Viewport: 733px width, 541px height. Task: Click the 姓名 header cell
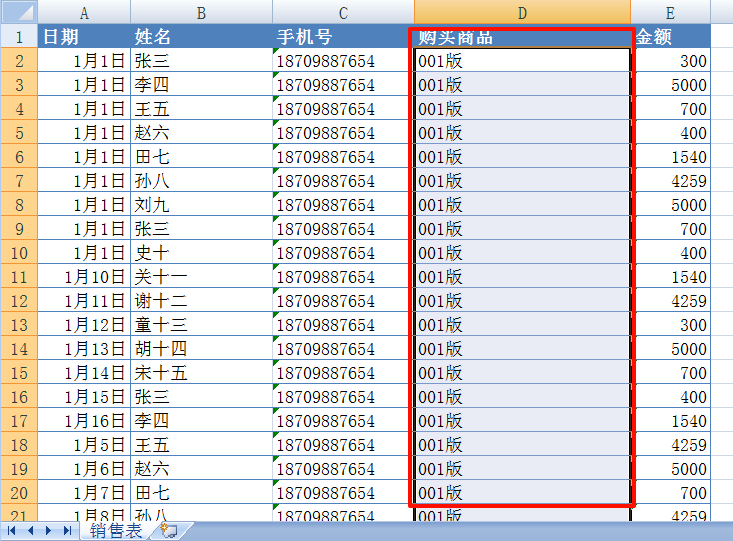coord(201,36)
